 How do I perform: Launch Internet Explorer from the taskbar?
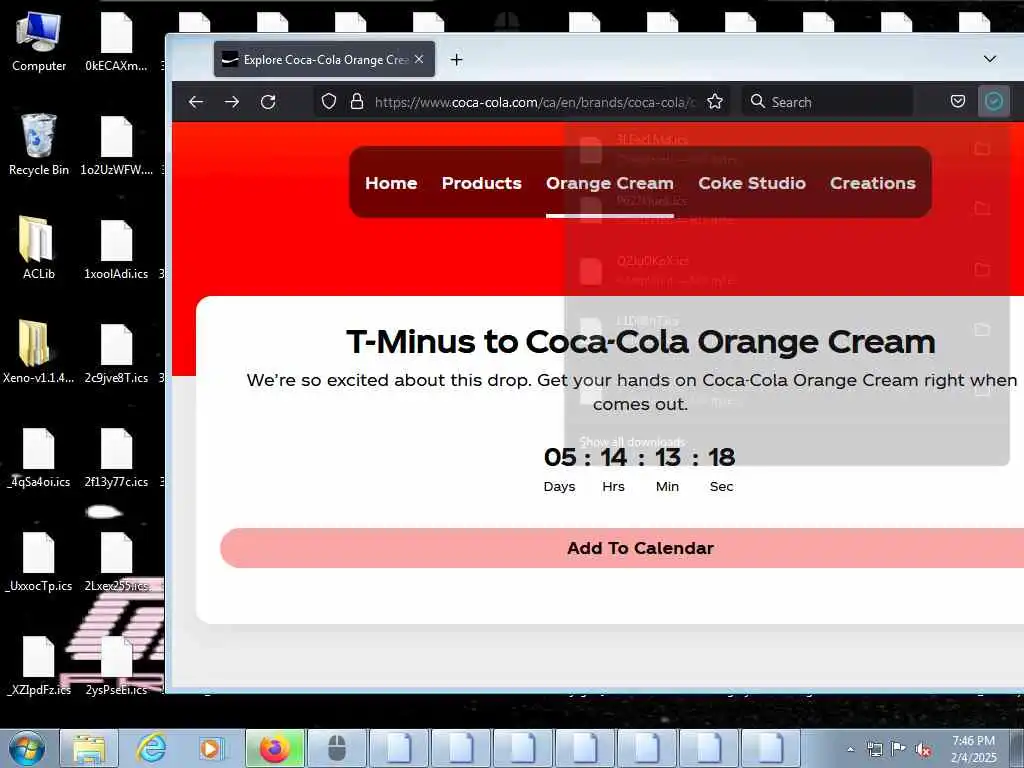(x=151, y=748)
